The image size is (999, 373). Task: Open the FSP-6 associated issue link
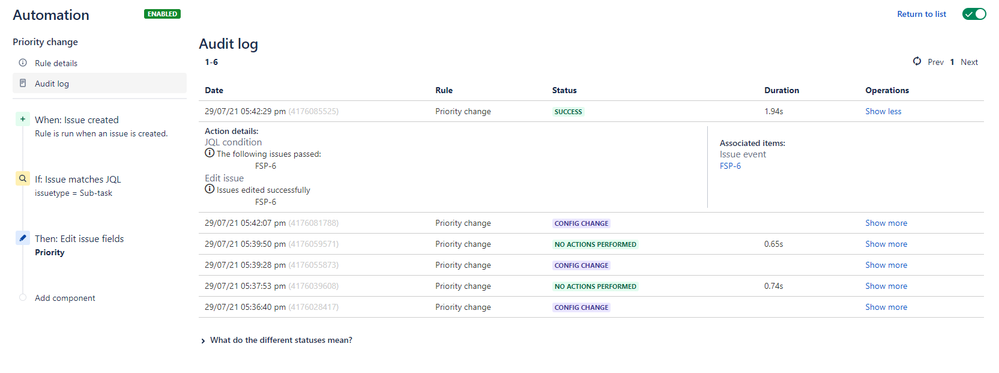point(730,166)
